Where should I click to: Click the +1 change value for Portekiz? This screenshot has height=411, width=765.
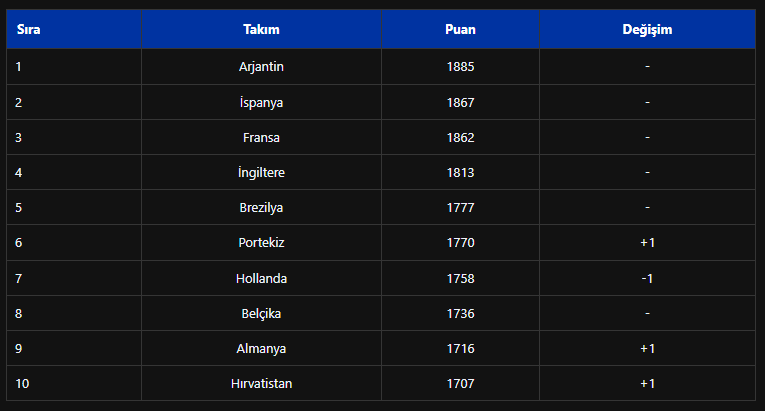click(x=647, y=243)
